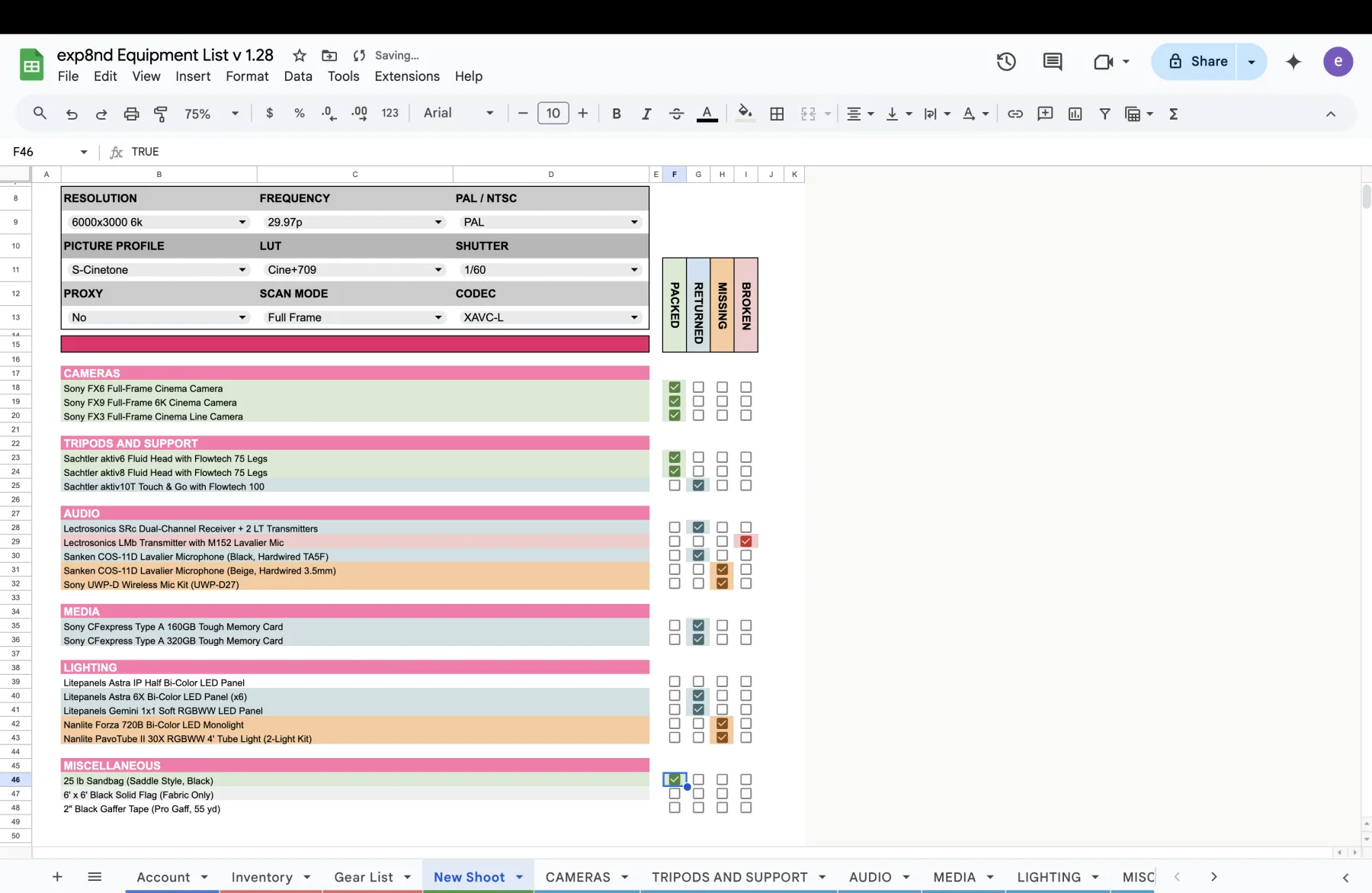Open the File menu
The width and height of the screenshot is (1372, 893).
68,76
